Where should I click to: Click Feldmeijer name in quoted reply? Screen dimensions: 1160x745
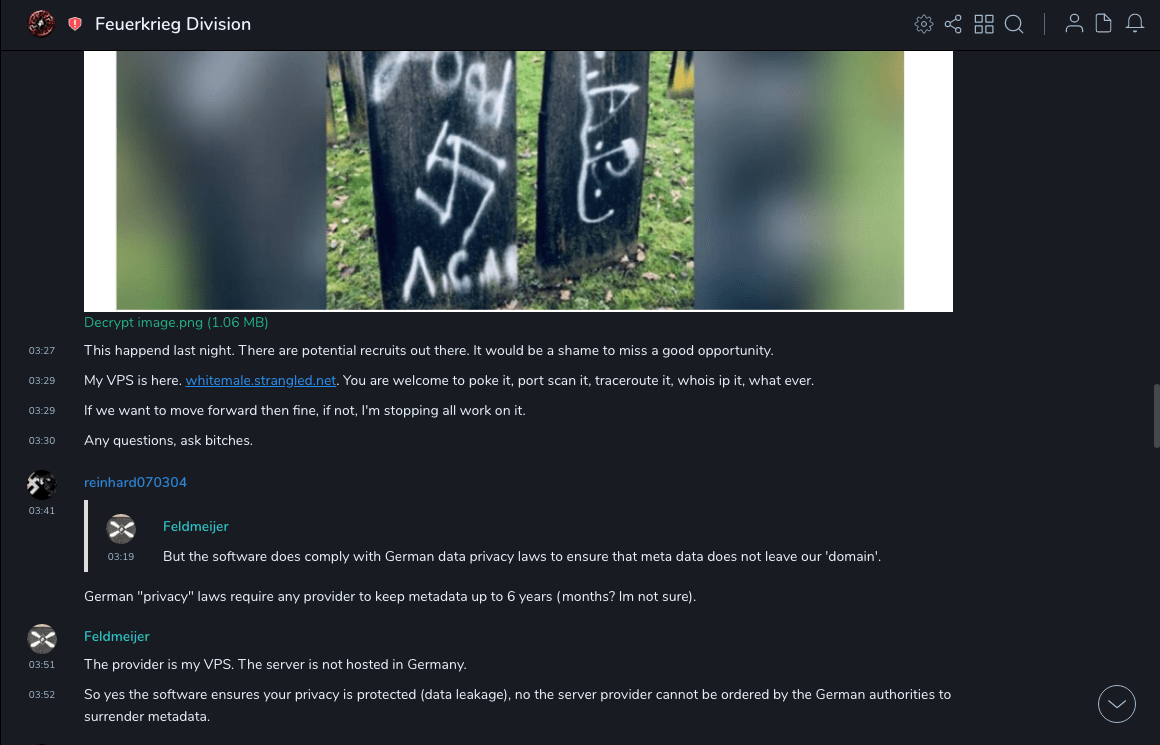click(x=195, y=527)
